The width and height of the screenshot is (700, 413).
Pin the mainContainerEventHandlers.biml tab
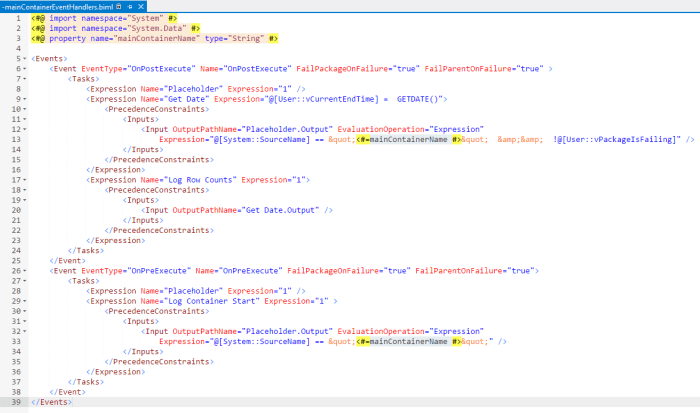130,7
